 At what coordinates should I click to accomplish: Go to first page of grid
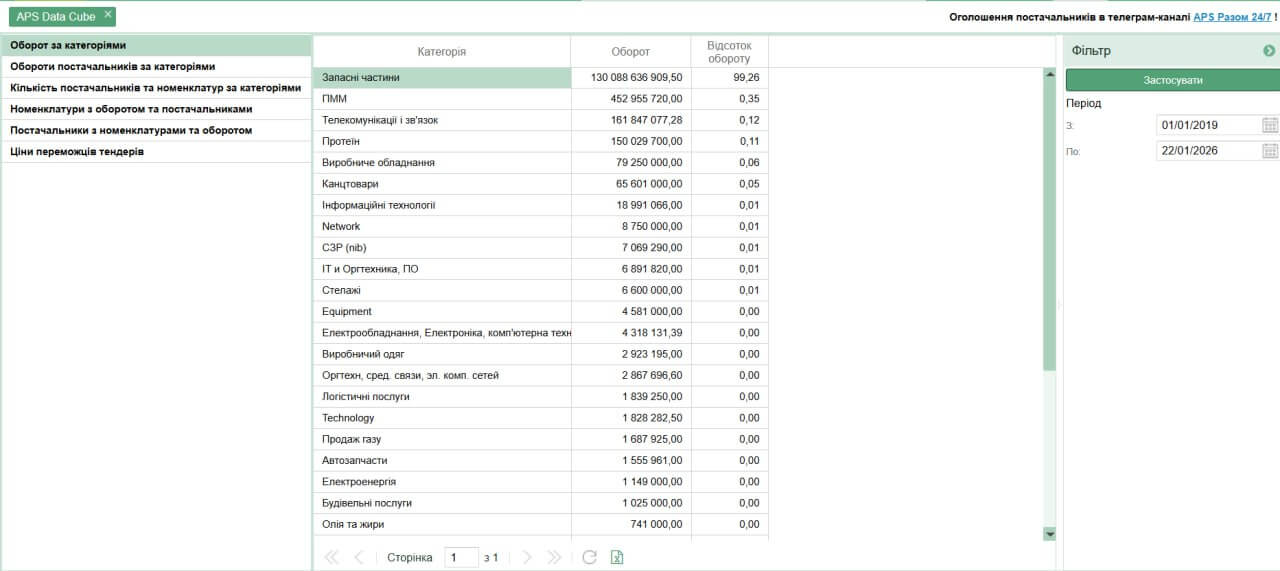[328, 557]
